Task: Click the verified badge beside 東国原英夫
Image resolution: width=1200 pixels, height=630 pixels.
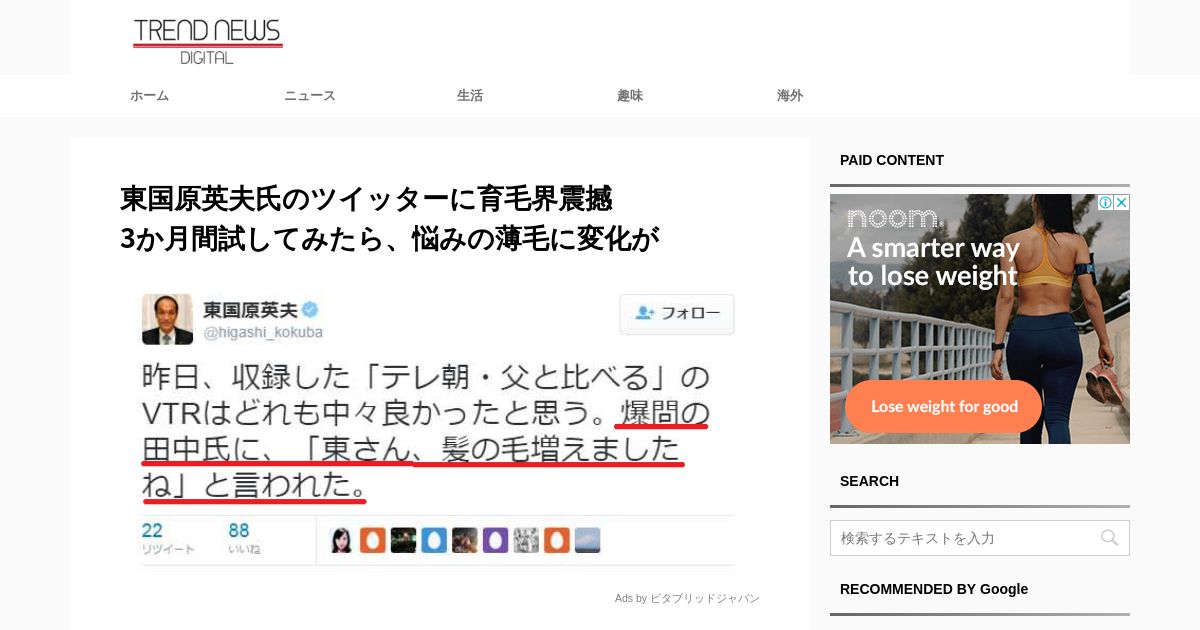Action: coord(311,310)
